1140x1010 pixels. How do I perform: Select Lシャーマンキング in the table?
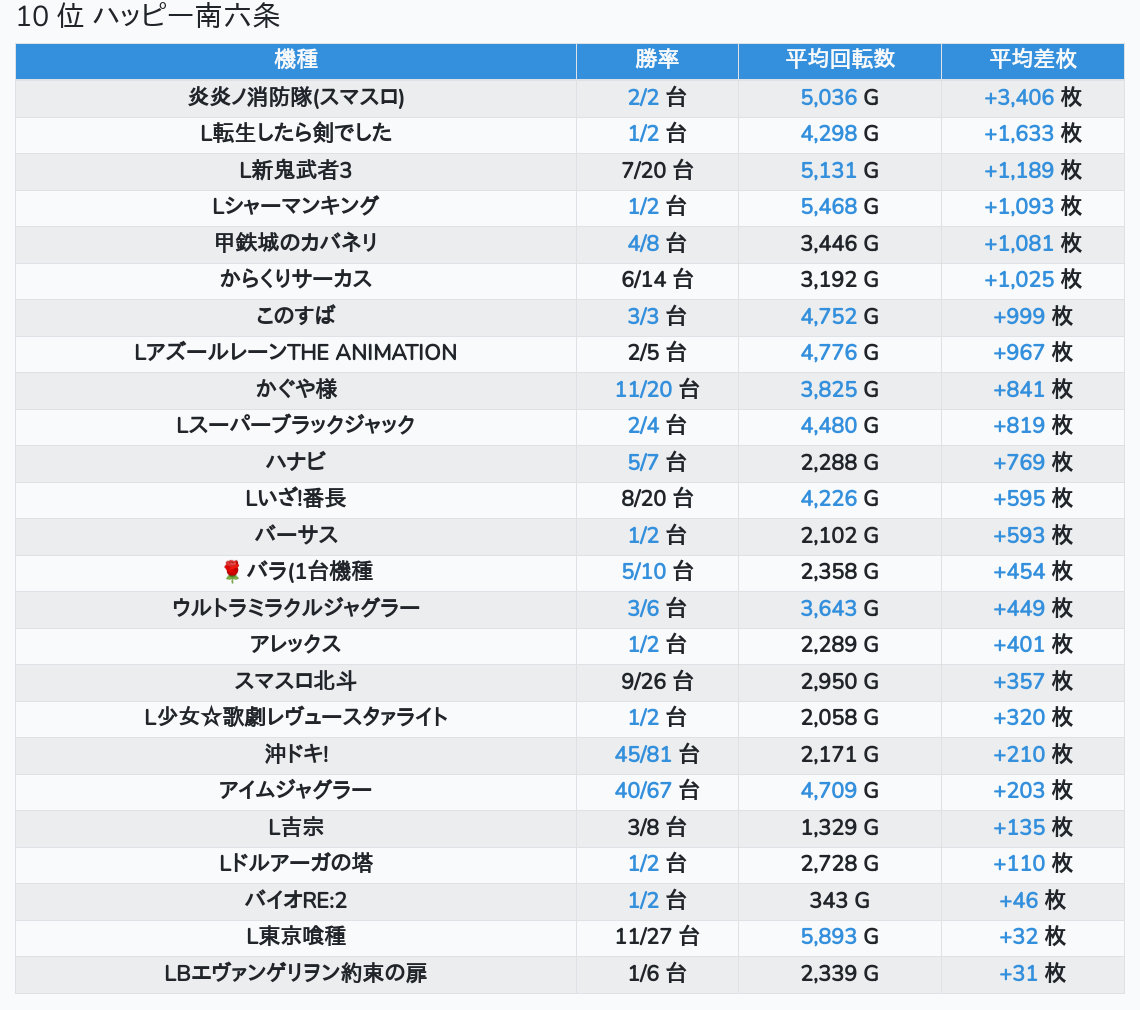click(296, 206)
